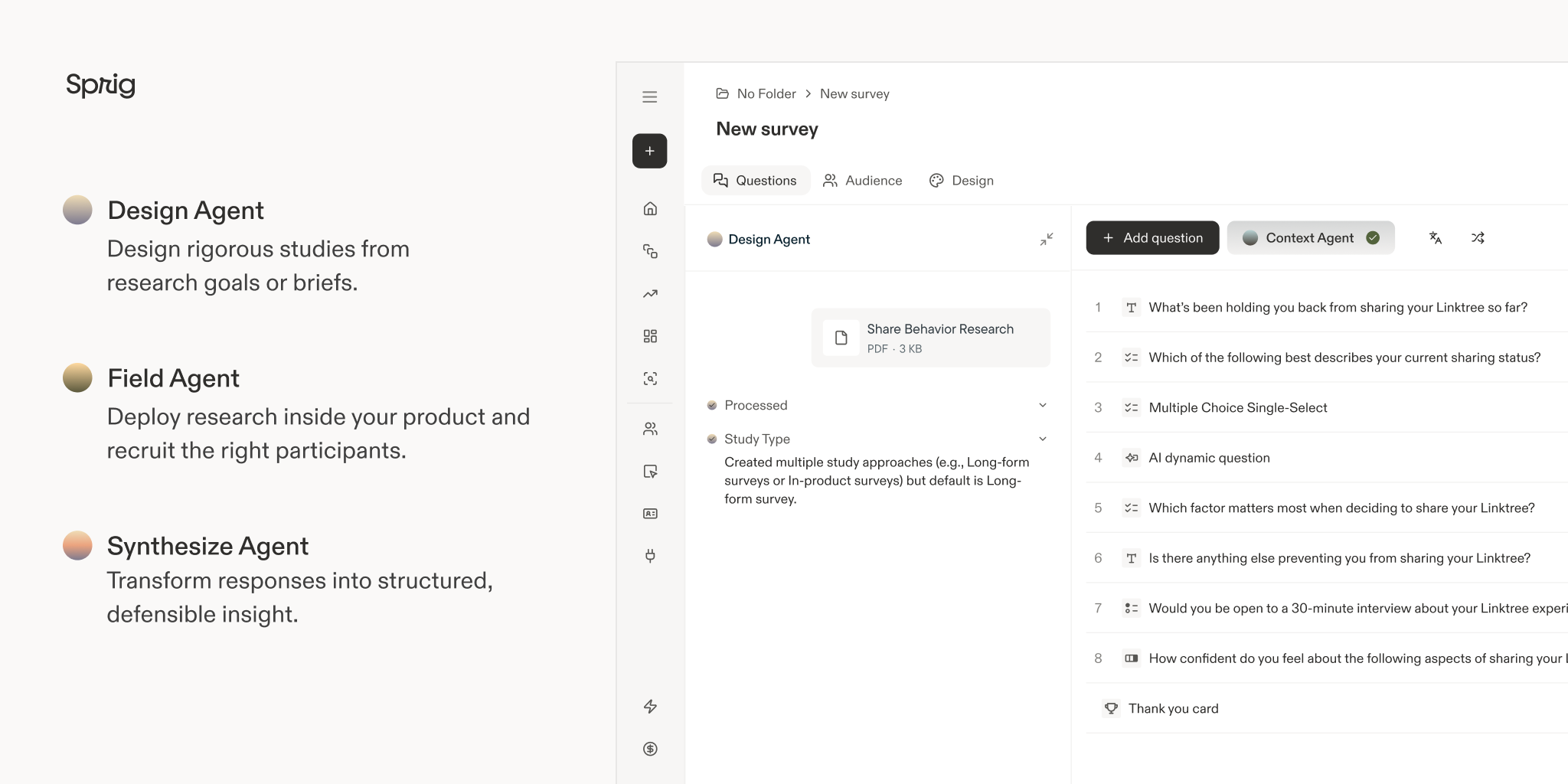Select the translation icon near Context Agent
1568x784 pixels.
(1436, 238)
